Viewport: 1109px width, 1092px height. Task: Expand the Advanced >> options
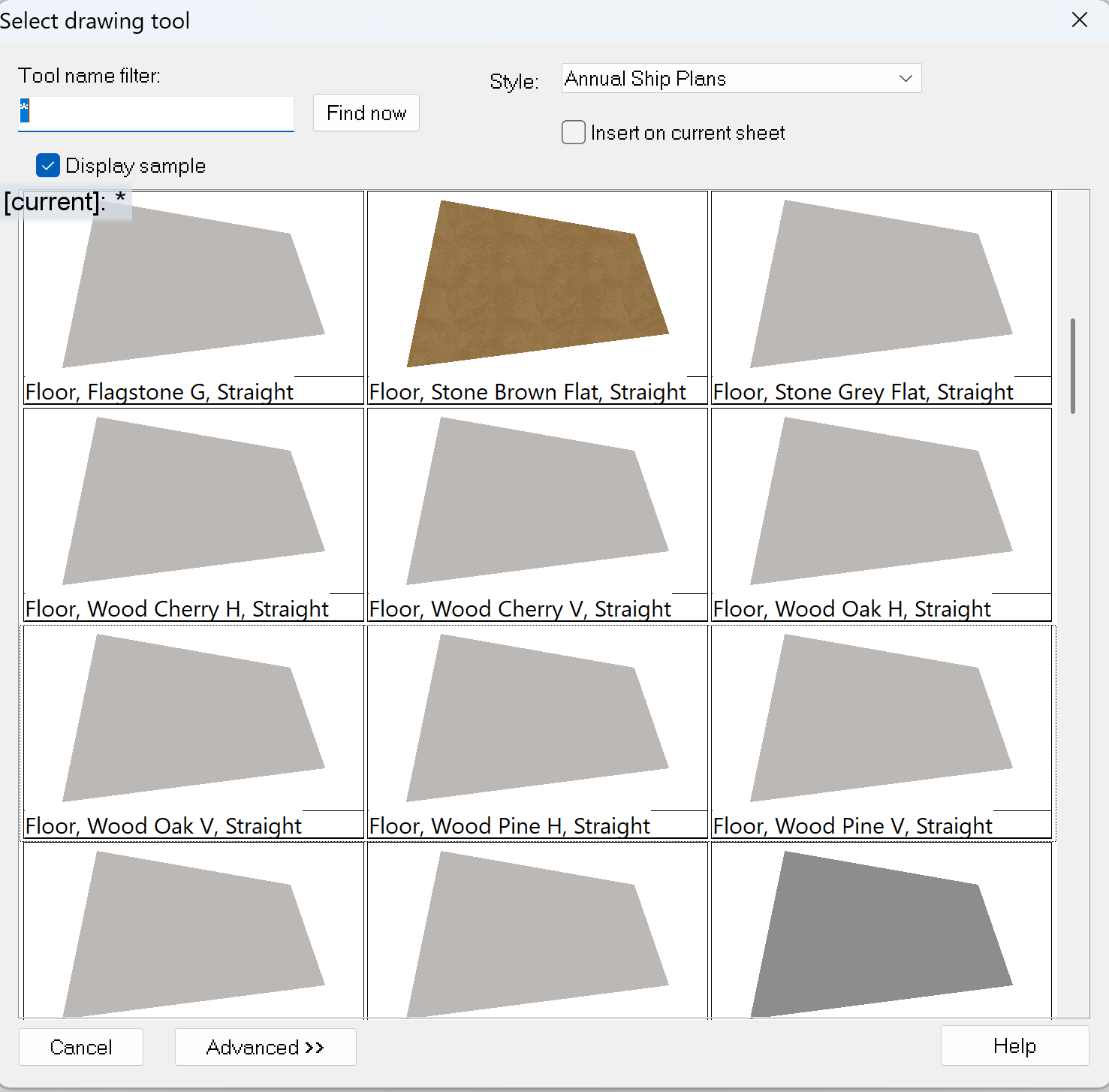click(x=265, y=1047)
